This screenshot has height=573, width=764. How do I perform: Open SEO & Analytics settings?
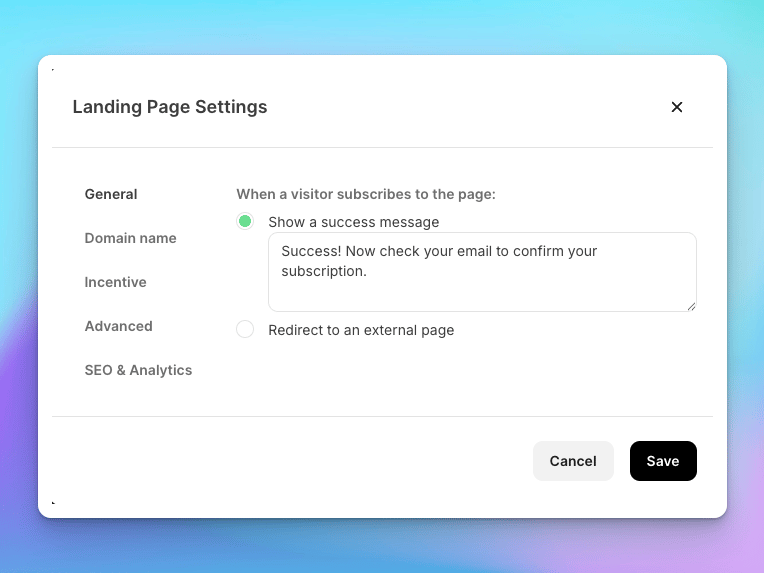point(138,370)
